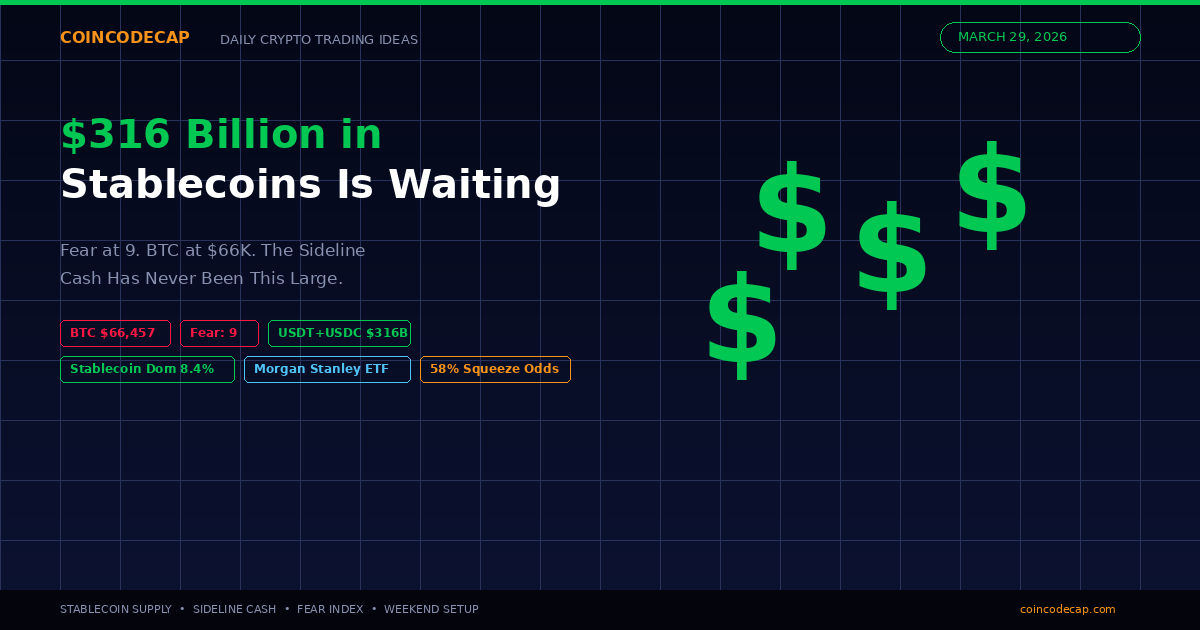Click the Daily Crypto Trading Ideas tagline

pyautogui.click(x=319, y=40)
